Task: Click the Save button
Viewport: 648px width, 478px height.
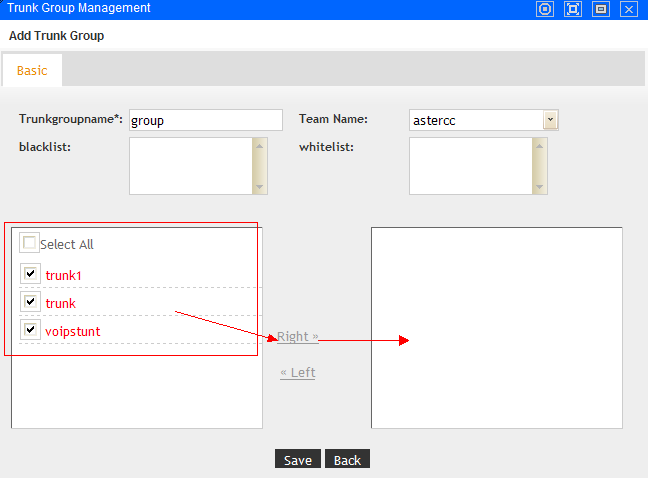Action: (x=297, y=460)
